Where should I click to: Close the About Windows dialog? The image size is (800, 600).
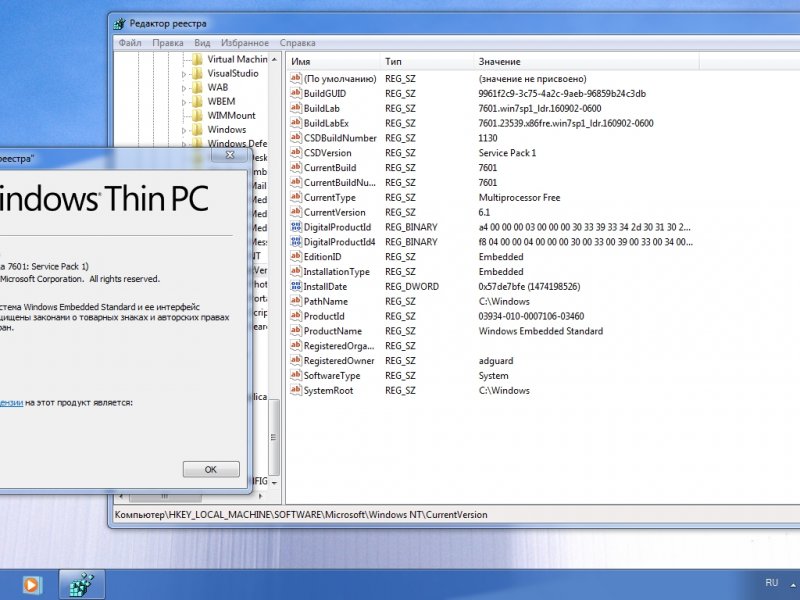pyautogui.click(x=230, y=155)
